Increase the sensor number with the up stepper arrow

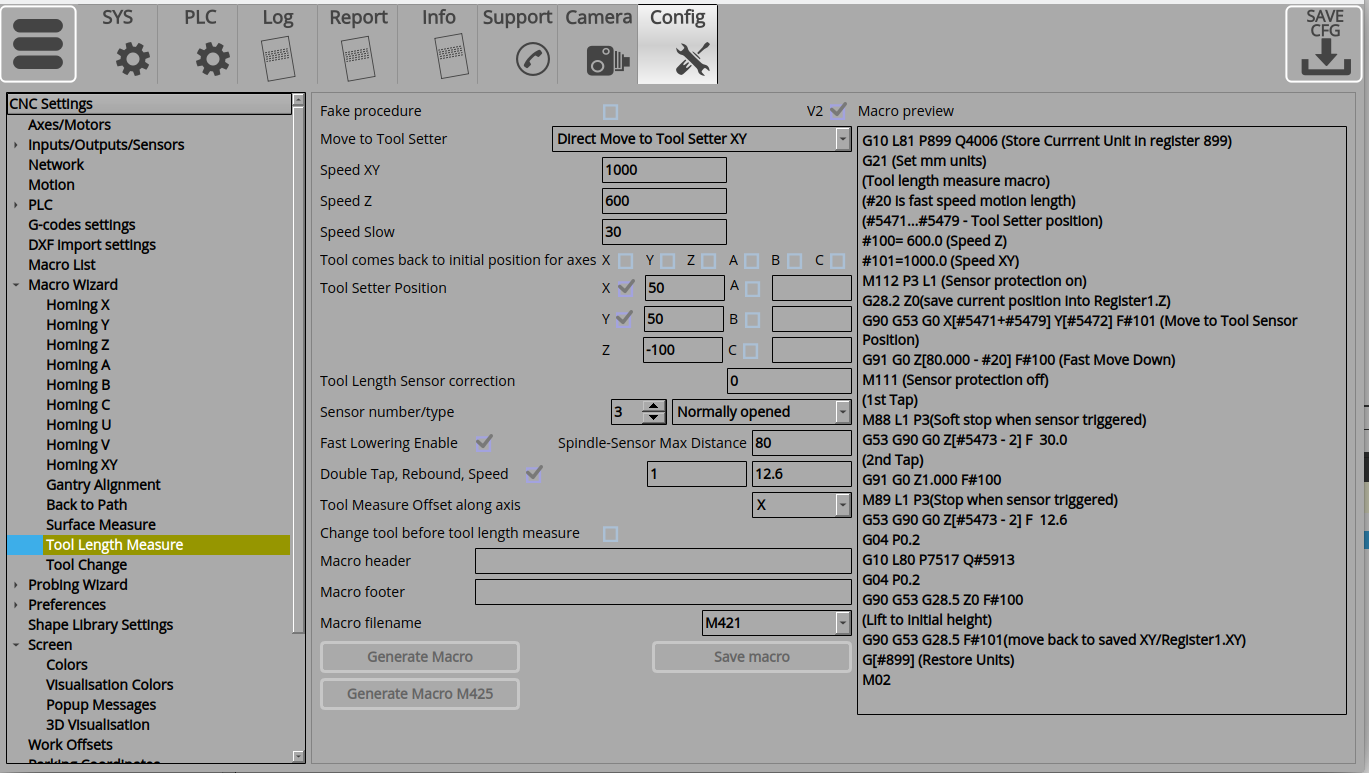click(653, 406)
